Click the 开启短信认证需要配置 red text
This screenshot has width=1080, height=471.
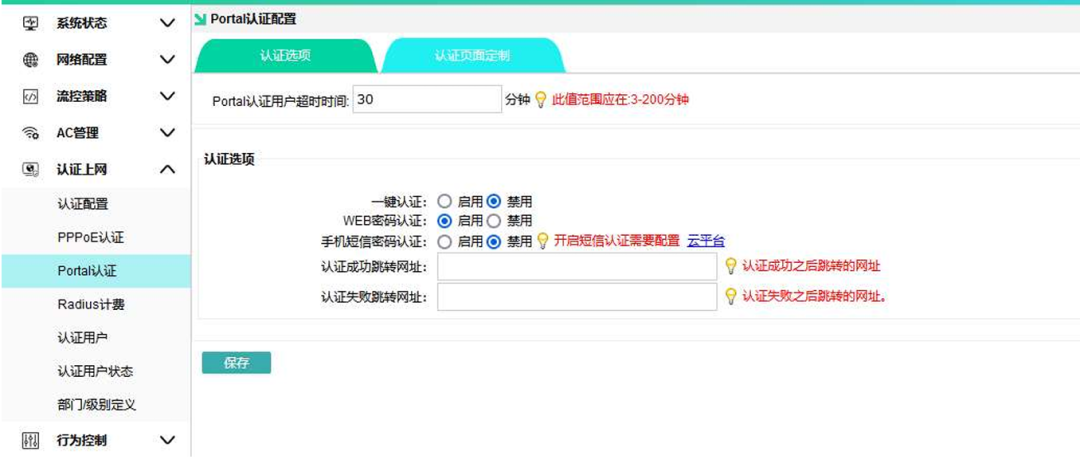pyautogui.click(x=616, y=241)
